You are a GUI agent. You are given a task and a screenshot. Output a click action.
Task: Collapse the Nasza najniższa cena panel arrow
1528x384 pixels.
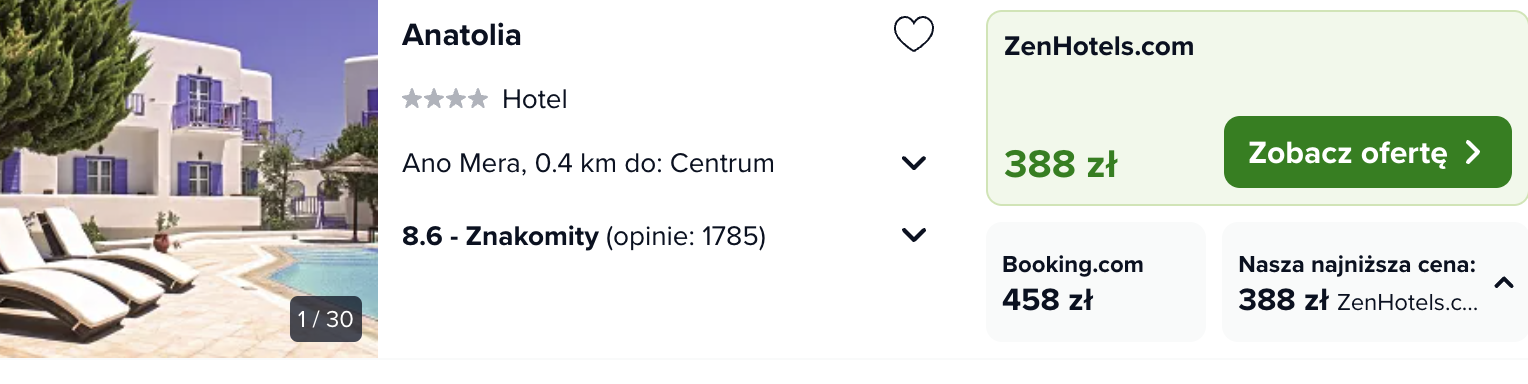pyautogui.click(x=1503, y=283)
